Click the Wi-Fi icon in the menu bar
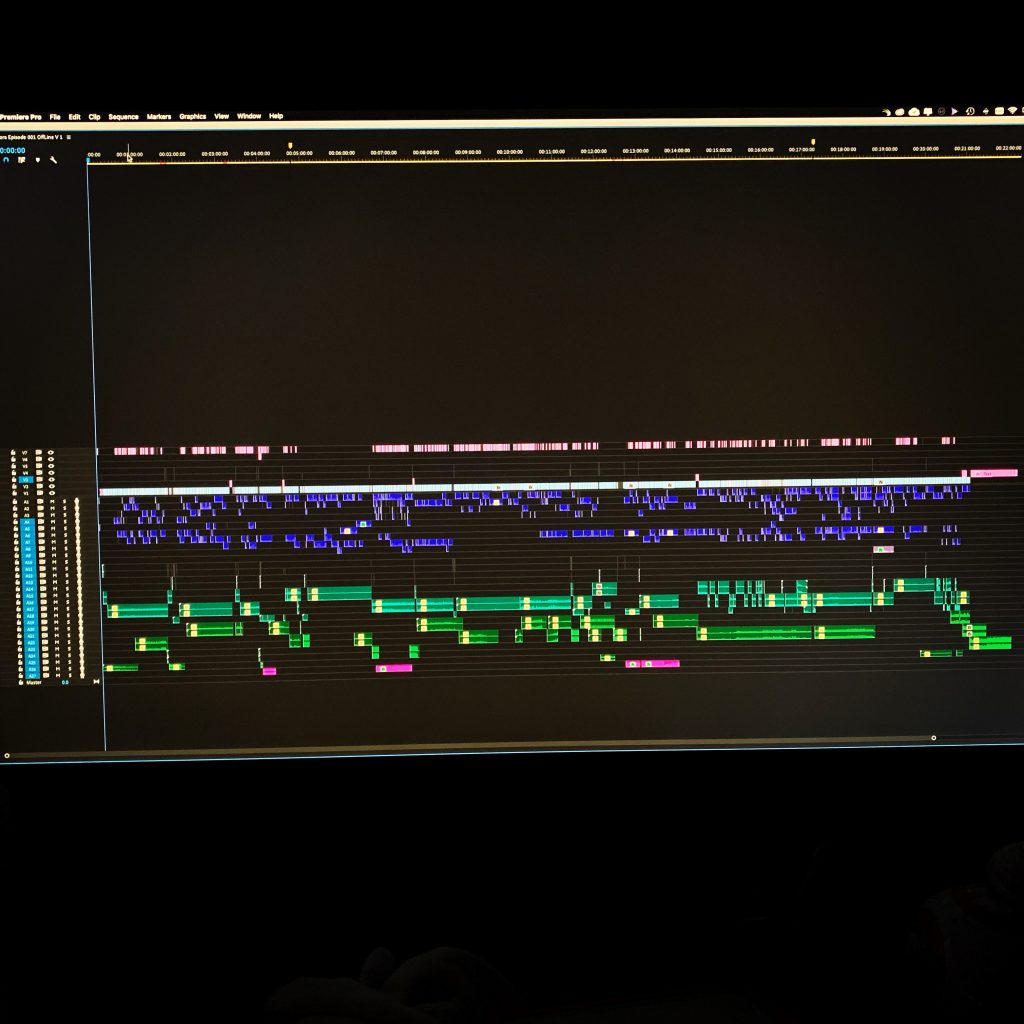The image size is (1024, 1024). point(1012,110)
